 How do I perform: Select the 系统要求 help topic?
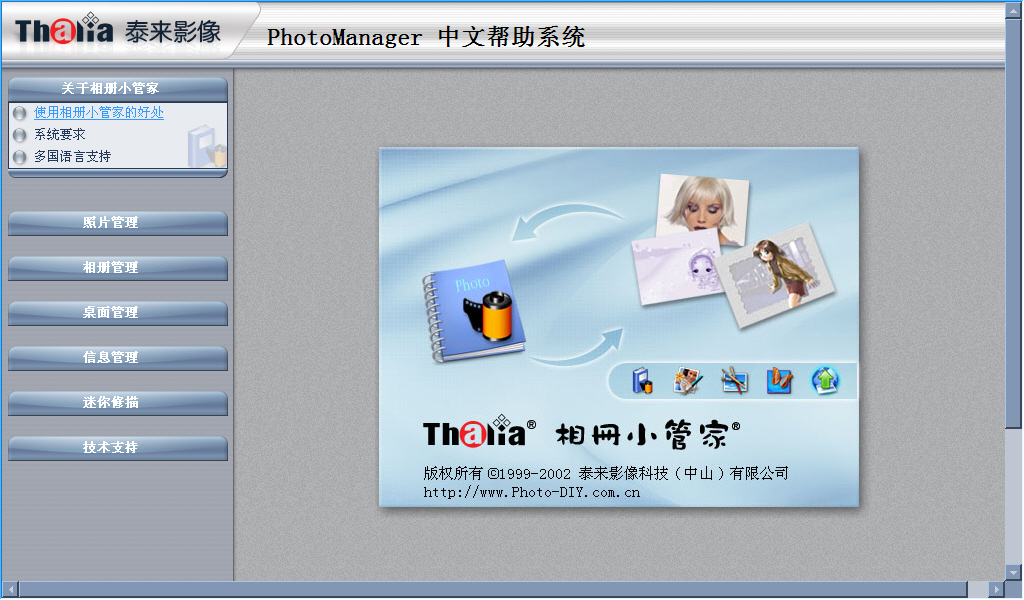pyautogui.click(x=60, y=135)
